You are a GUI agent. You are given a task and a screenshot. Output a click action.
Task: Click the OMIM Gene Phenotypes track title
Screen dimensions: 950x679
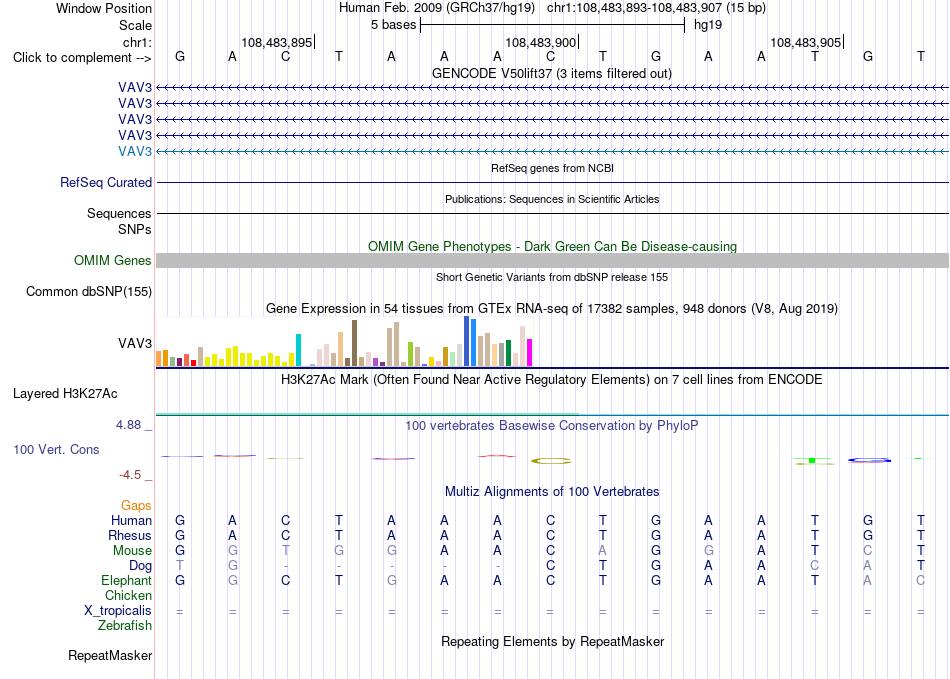(x=552, y=247)
